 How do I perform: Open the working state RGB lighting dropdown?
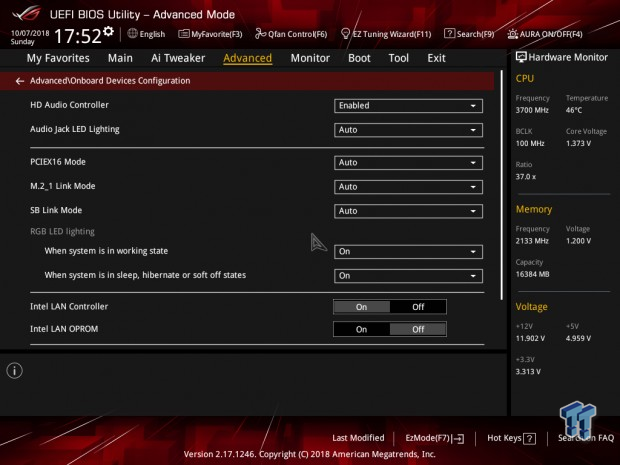[x=408, y=252]
